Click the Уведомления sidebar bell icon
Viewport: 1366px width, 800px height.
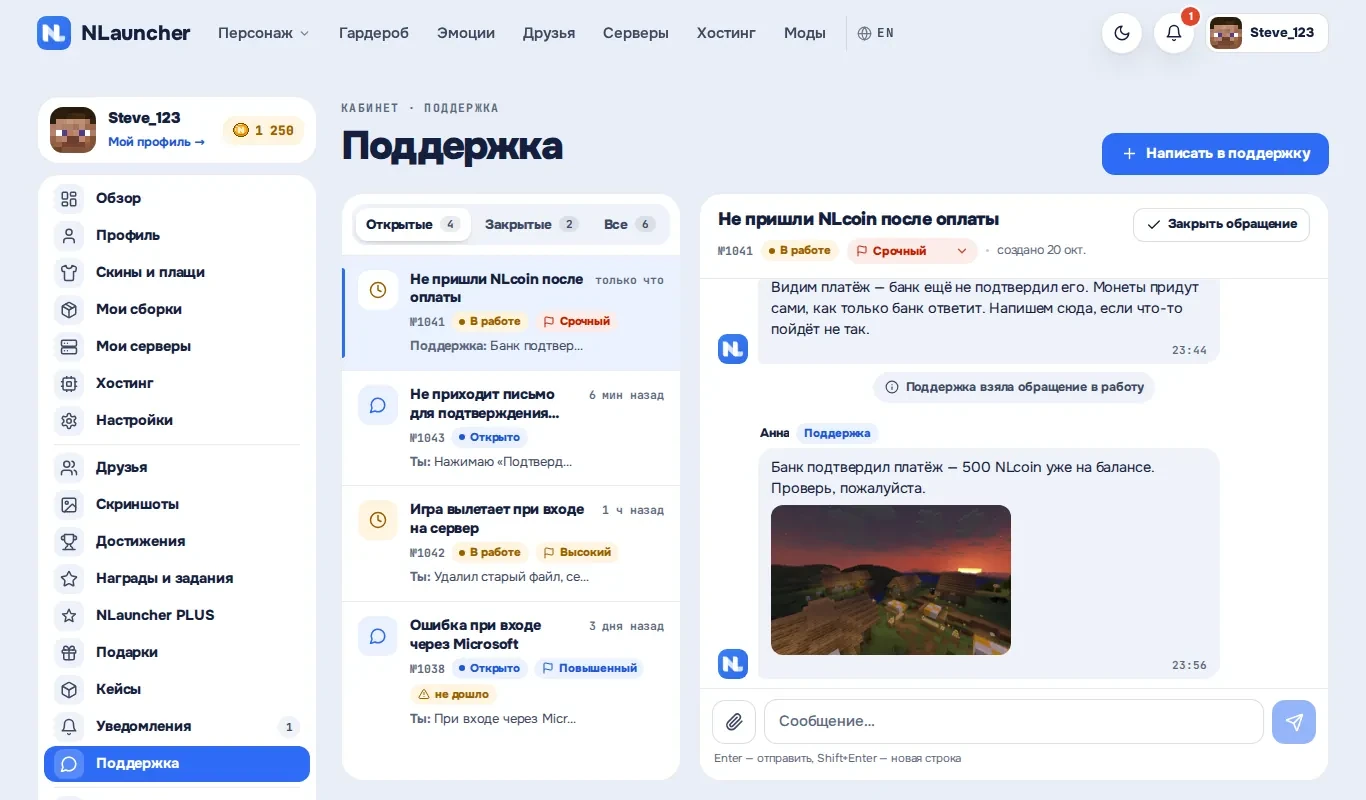click(x=69, y=726)
